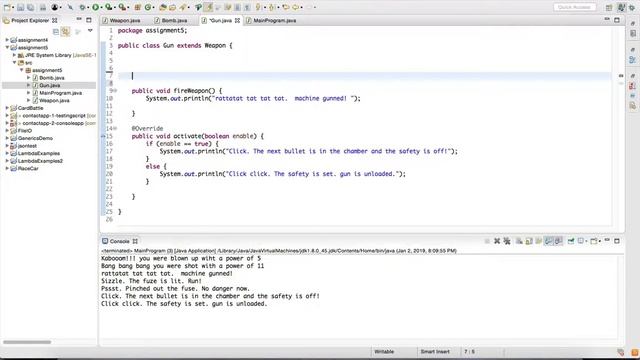Screen dimensions: 640x360
Task: Click Project Explorer horizontal scrollbar
Action: [27, 342]
